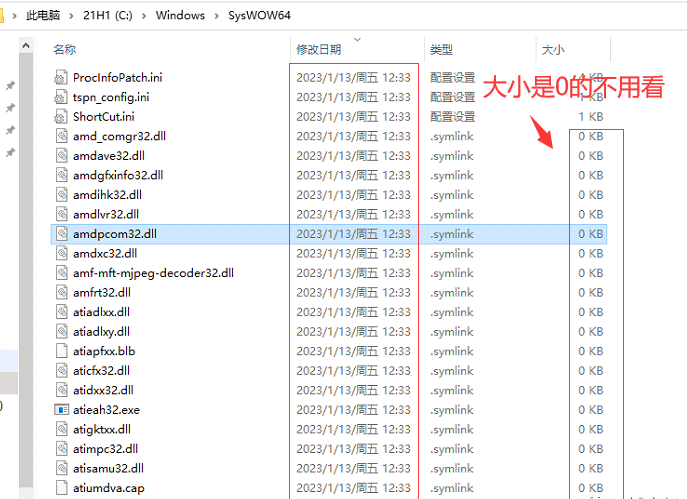Click the topmost pin icon in the left sidebar
Image resolution: width=687 pixels, height=499 pixels.
click(10, 86)
